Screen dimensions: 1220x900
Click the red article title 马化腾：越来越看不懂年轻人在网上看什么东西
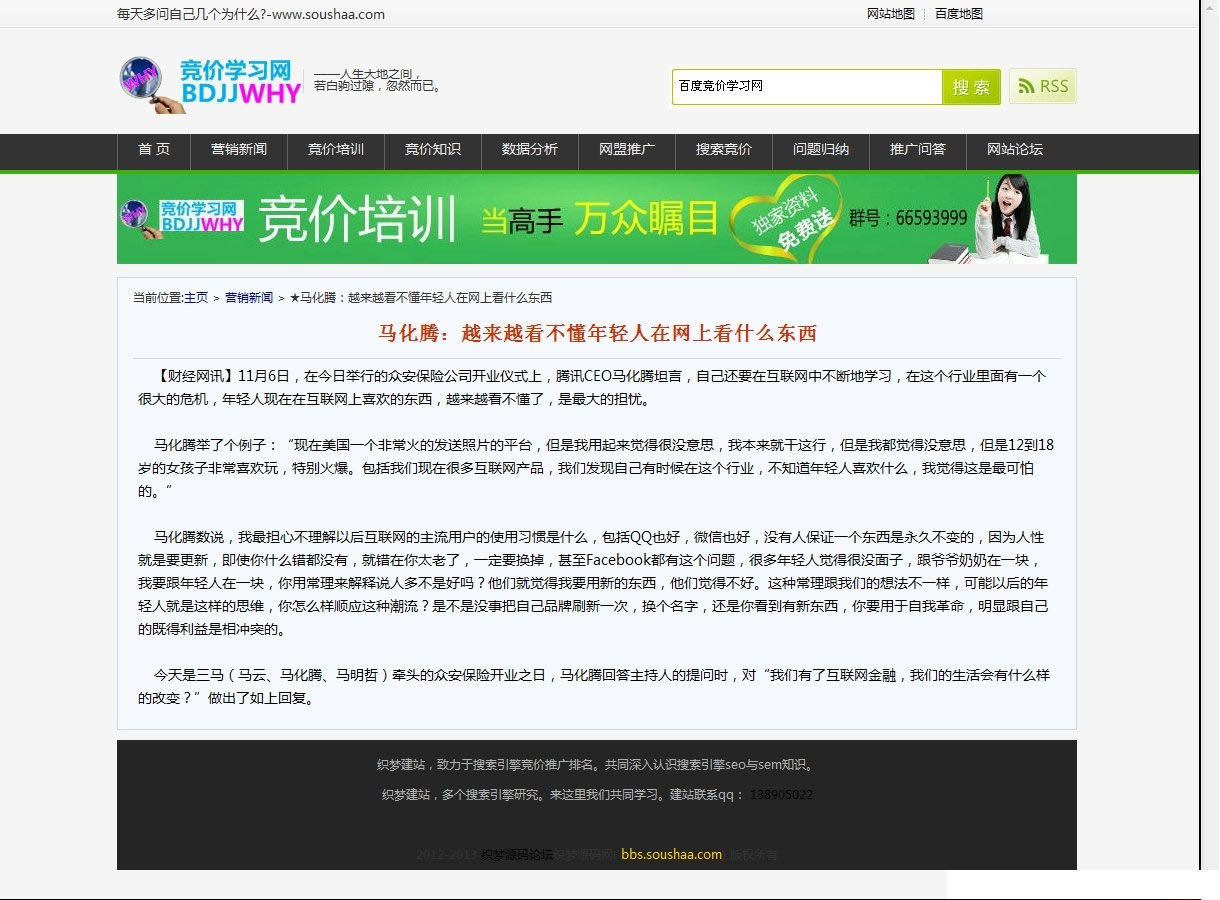597,334
